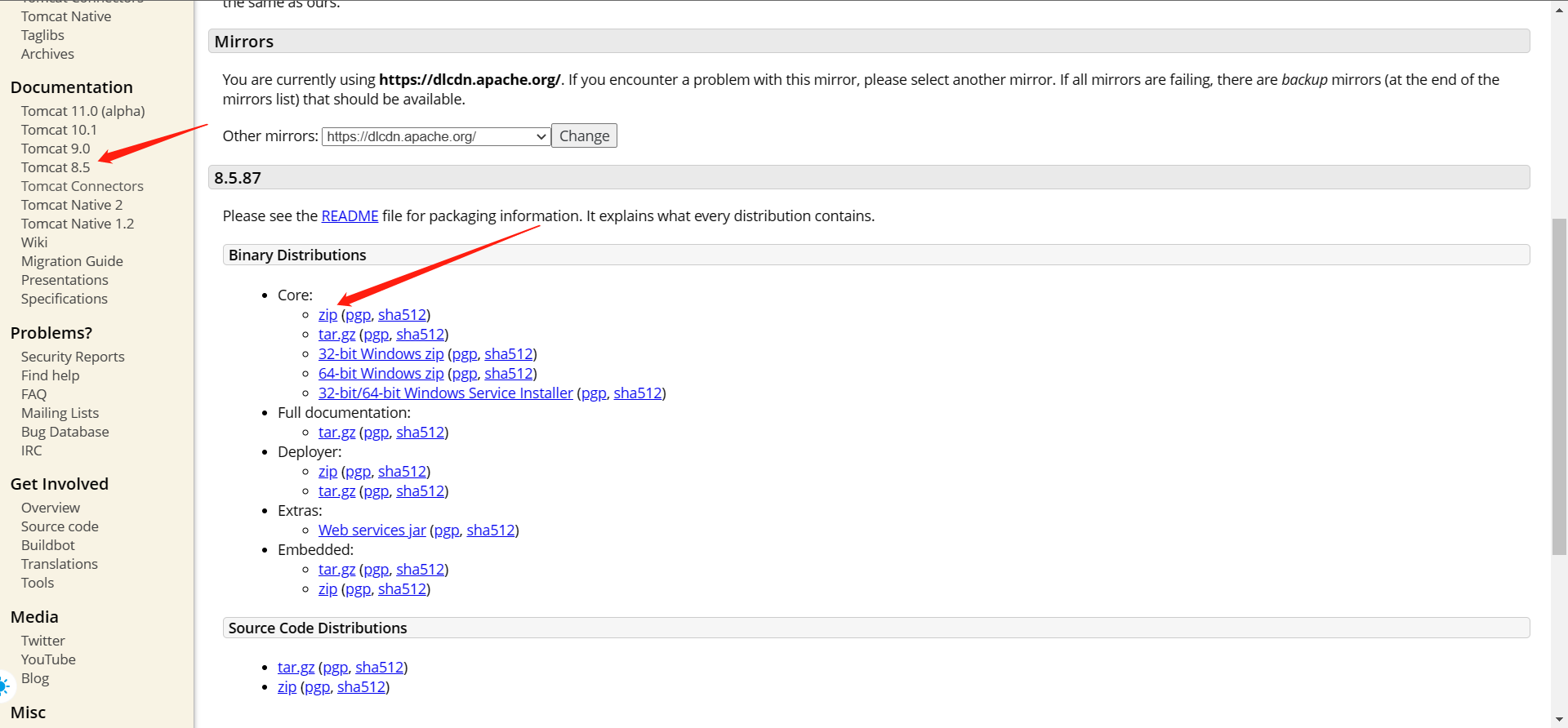
Task: Open Specifications link
Action: point(65,299)
